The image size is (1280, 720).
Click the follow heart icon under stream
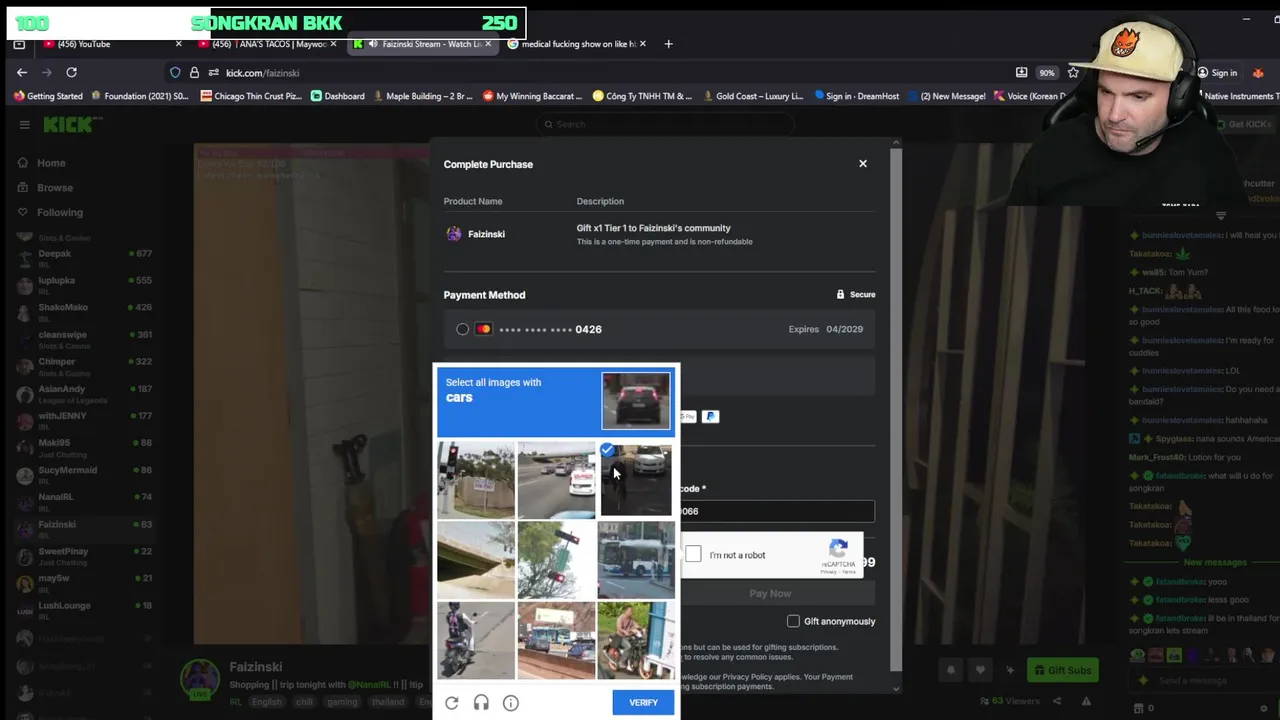tap(980, 670)
